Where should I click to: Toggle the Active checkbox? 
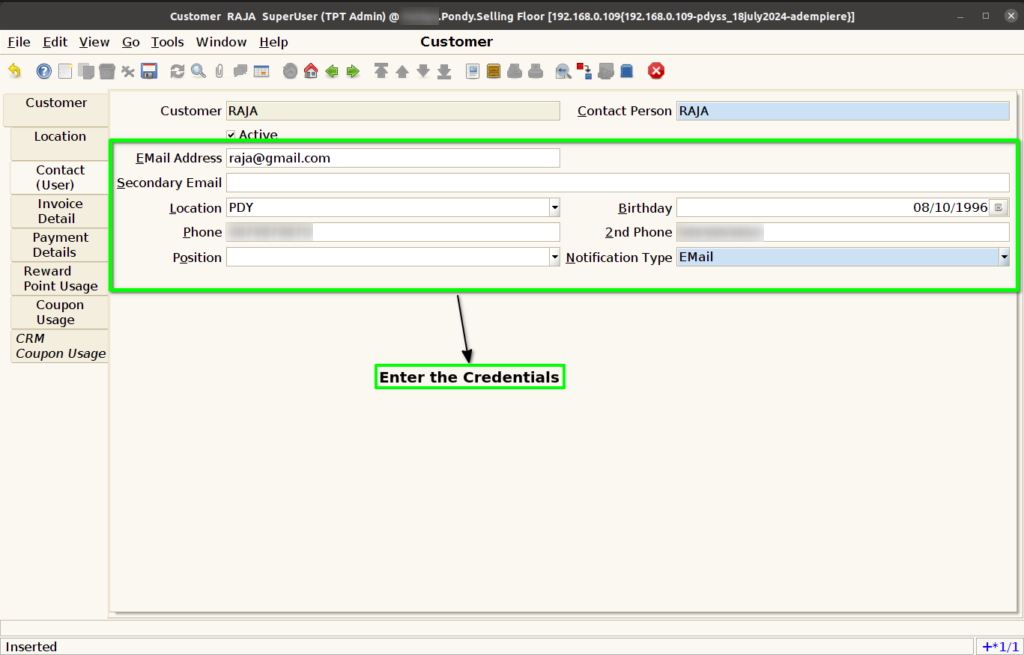(231, 135)
